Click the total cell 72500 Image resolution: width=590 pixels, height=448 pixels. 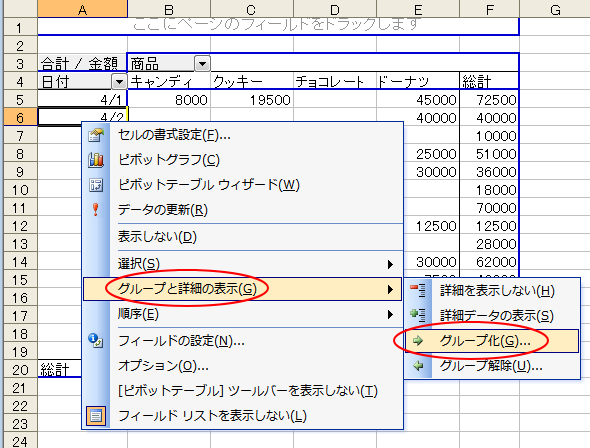489,100
